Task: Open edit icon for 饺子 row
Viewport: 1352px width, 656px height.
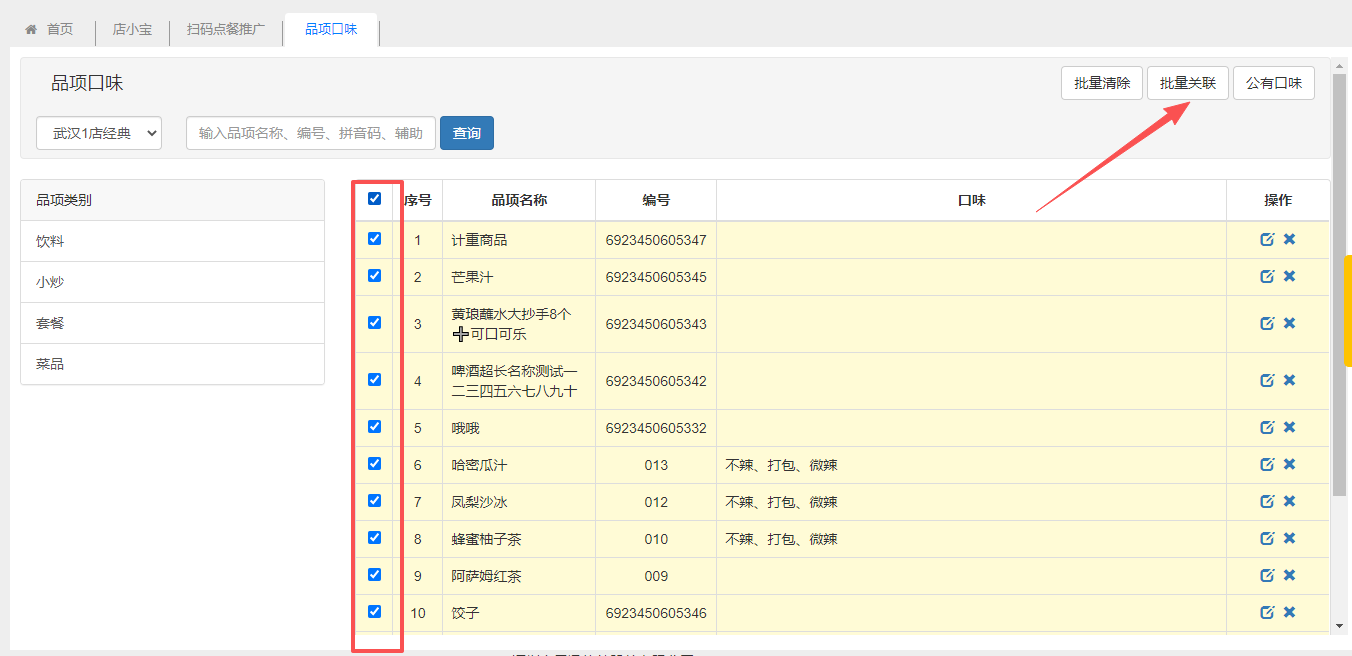Action: [1267, 612]
